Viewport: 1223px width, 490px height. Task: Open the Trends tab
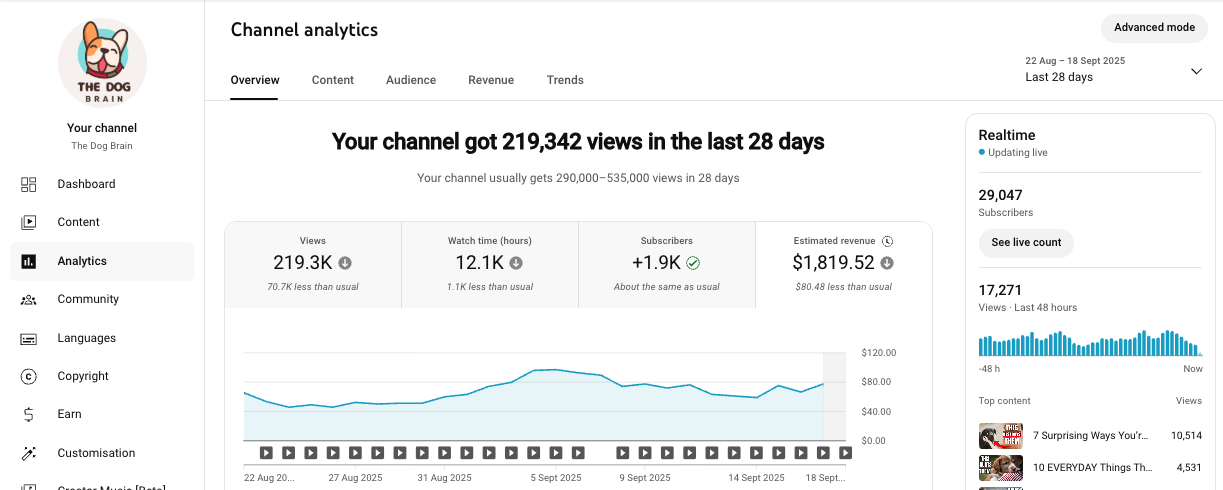tap(565, 80)
